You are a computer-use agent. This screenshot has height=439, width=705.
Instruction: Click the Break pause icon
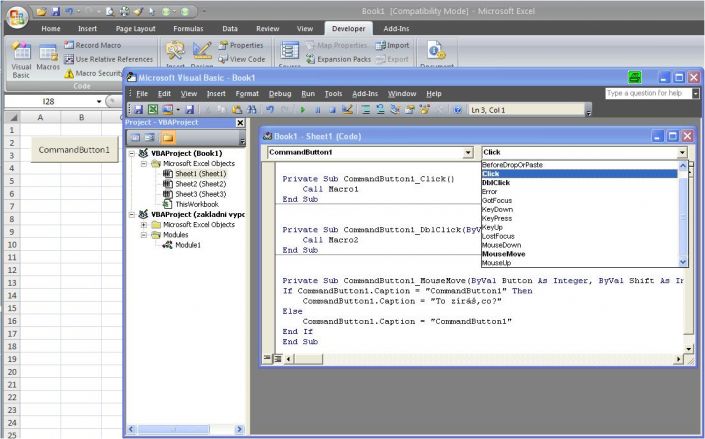(317, 110)
